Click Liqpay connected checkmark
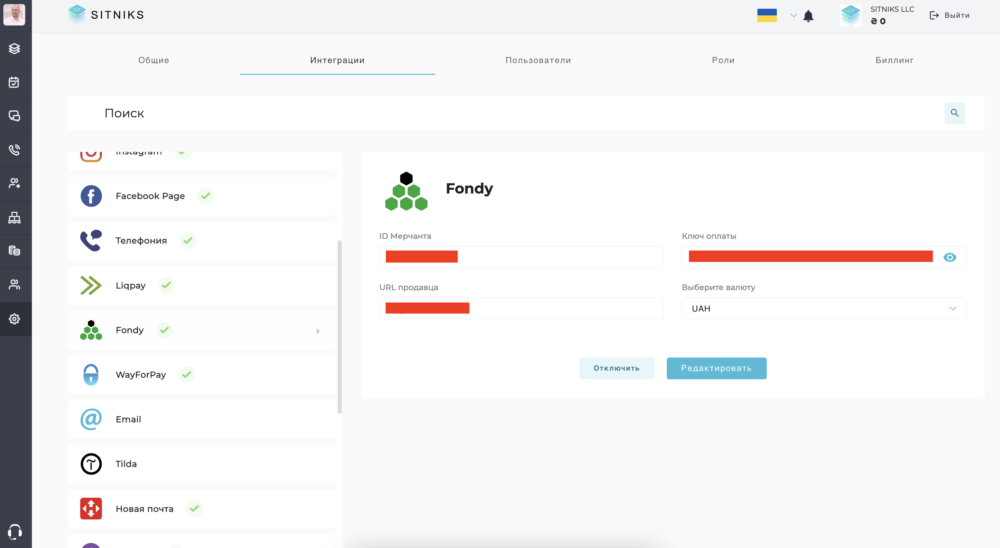Image resolution: width=1000 pixels, height=548 pixels. (x=166, y=285)
